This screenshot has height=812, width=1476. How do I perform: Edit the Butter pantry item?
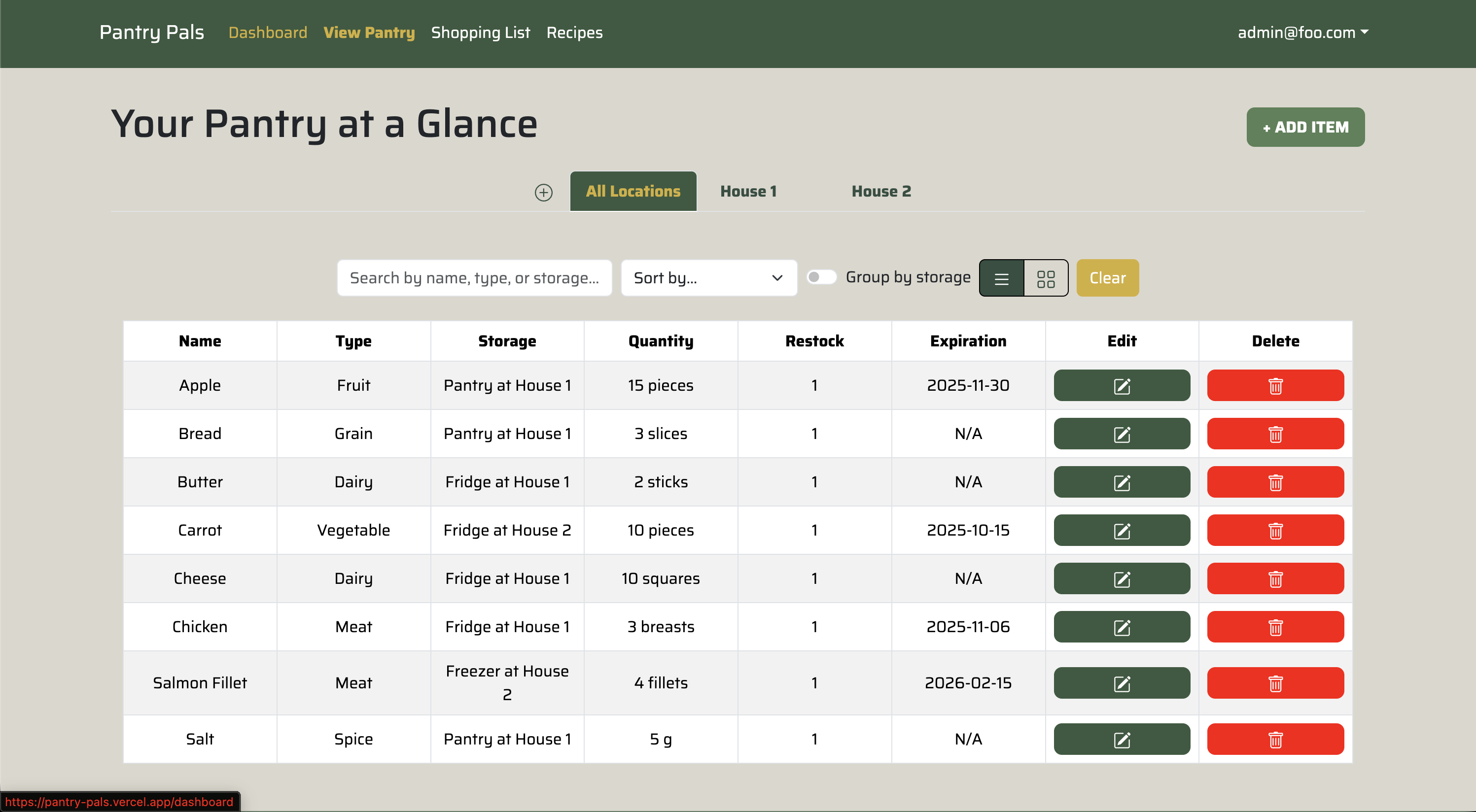point(1122,481)
